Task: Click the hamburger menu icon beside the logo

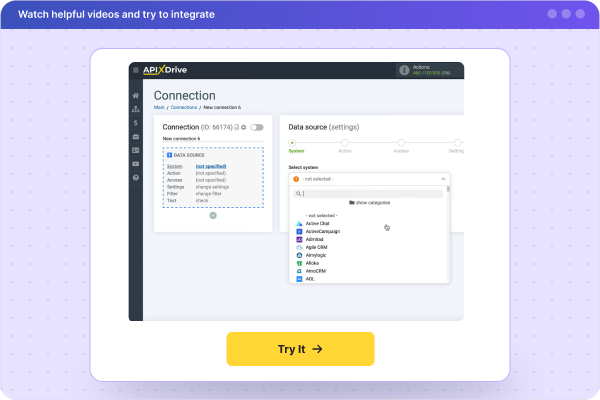Action: tap(136, 70)
